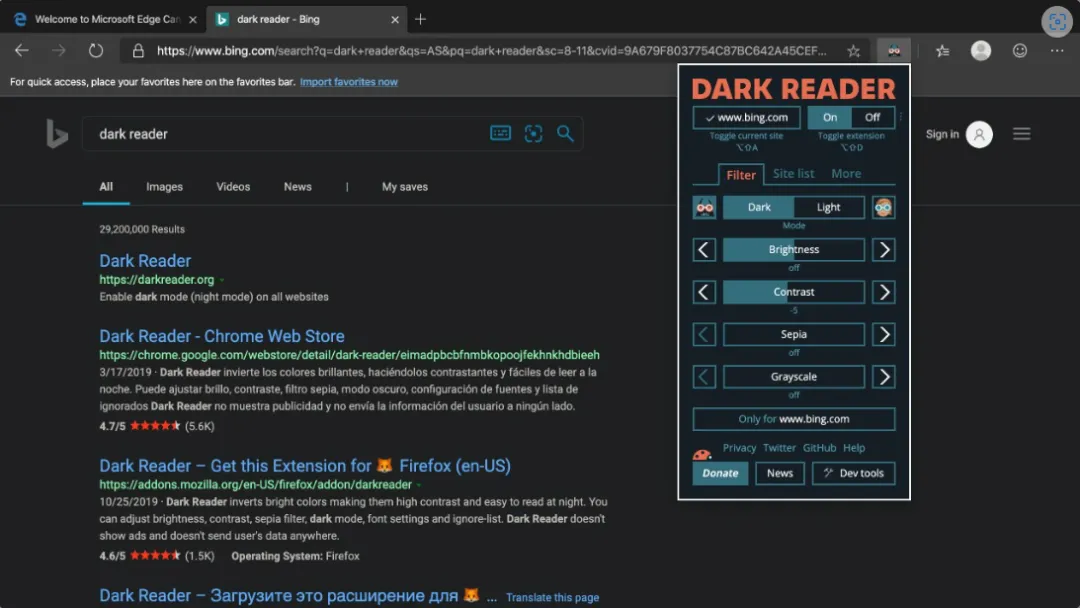
Task: Open My saves in Bing
Action: [x=405, y=187]
